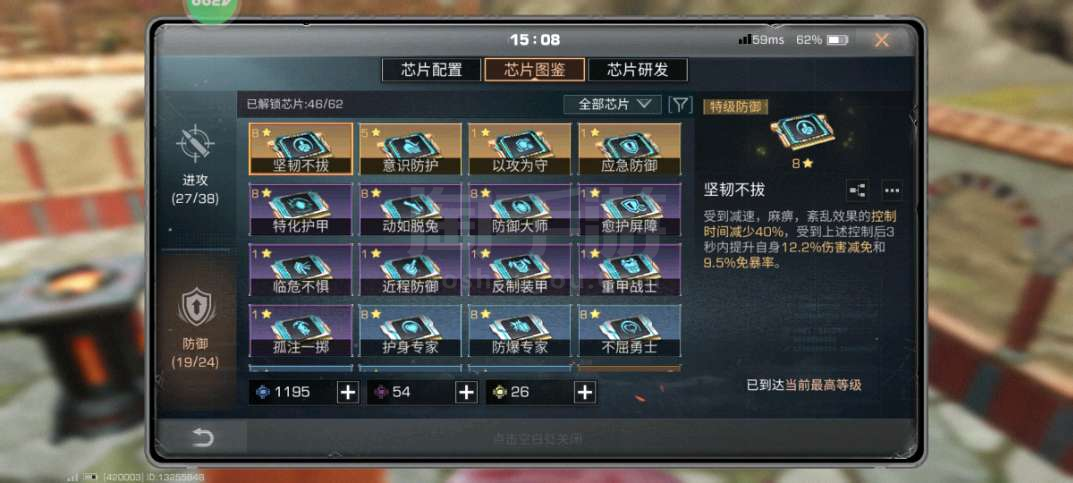Viewport: 1073px width, 483px height.
Task: Switch to the 进攻 attack category
Action: (x=195, y=164)
